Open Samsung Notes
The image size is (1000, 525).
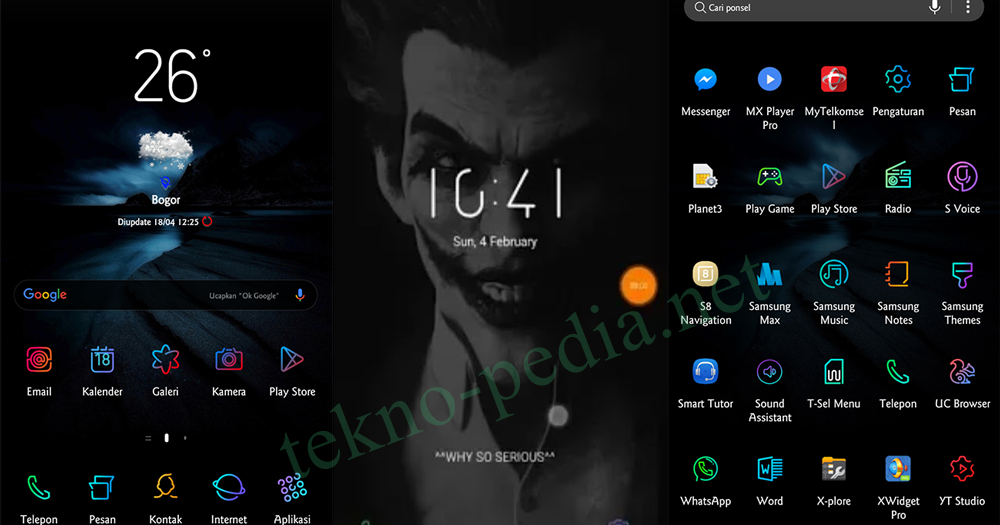898,274
